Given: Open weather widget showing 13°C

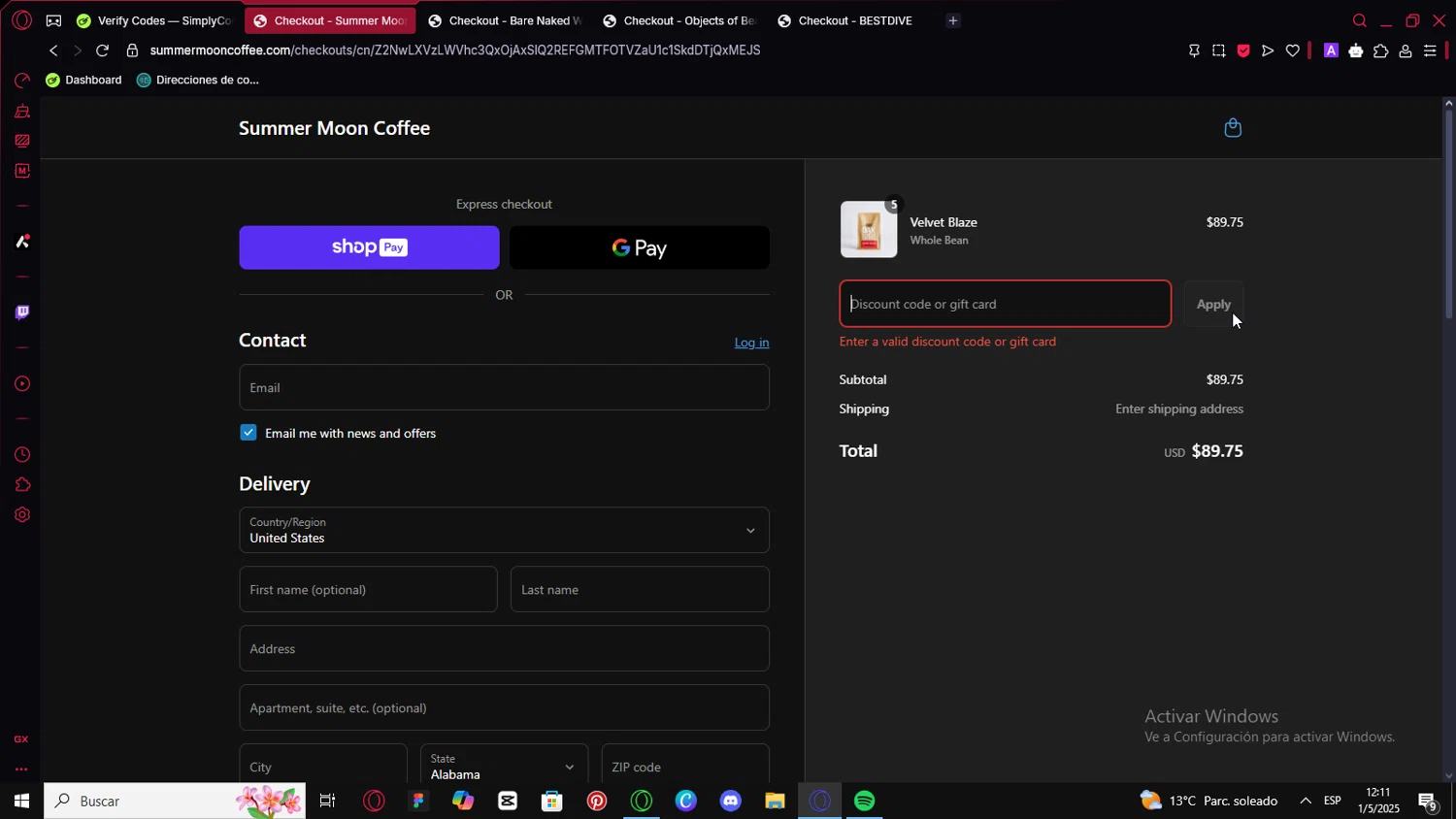Looking at the screenshot, I should (x=1208, y=801).
